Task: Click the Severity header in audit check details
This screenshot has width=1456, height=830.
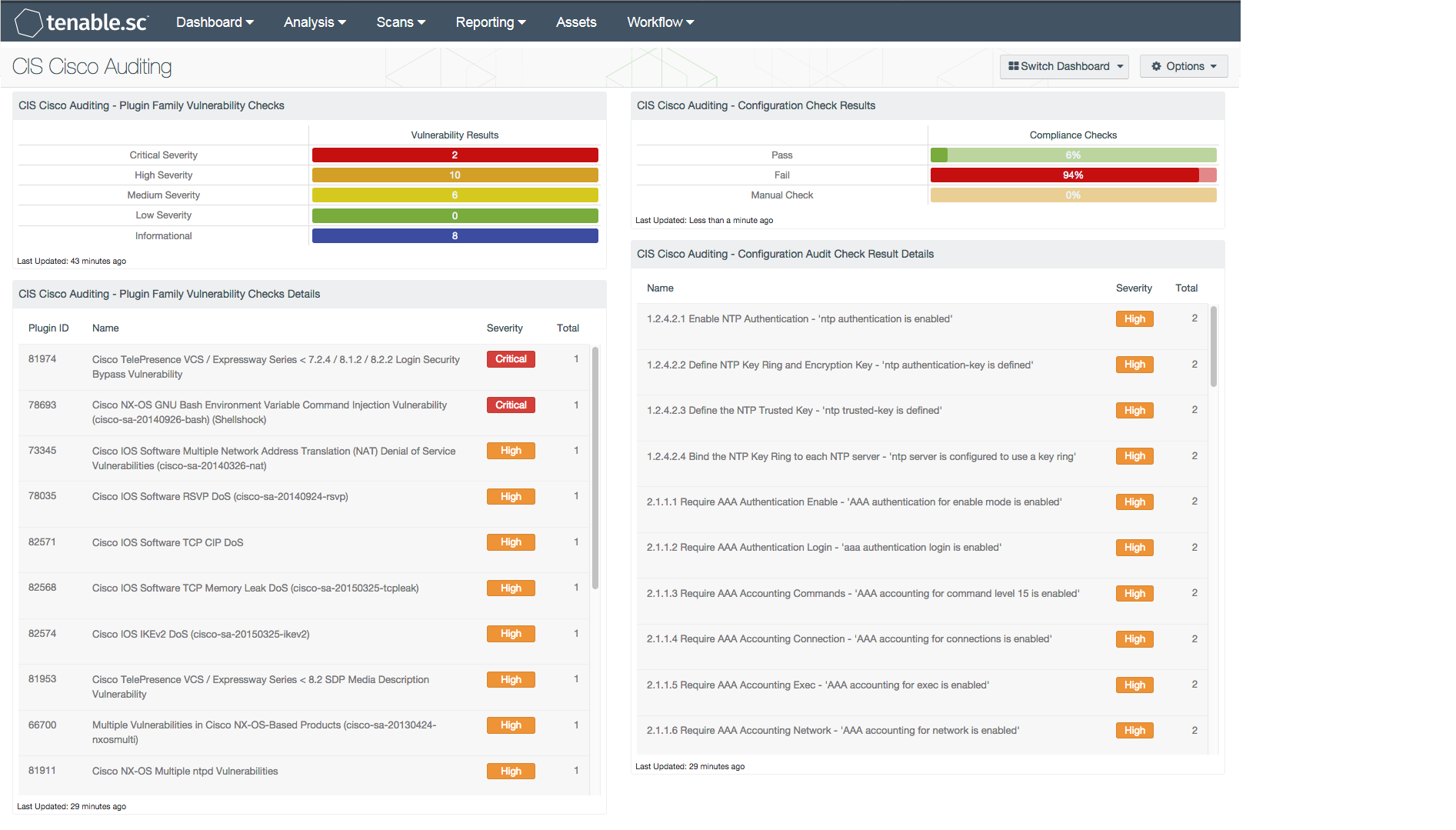Action: [1134, 288]
